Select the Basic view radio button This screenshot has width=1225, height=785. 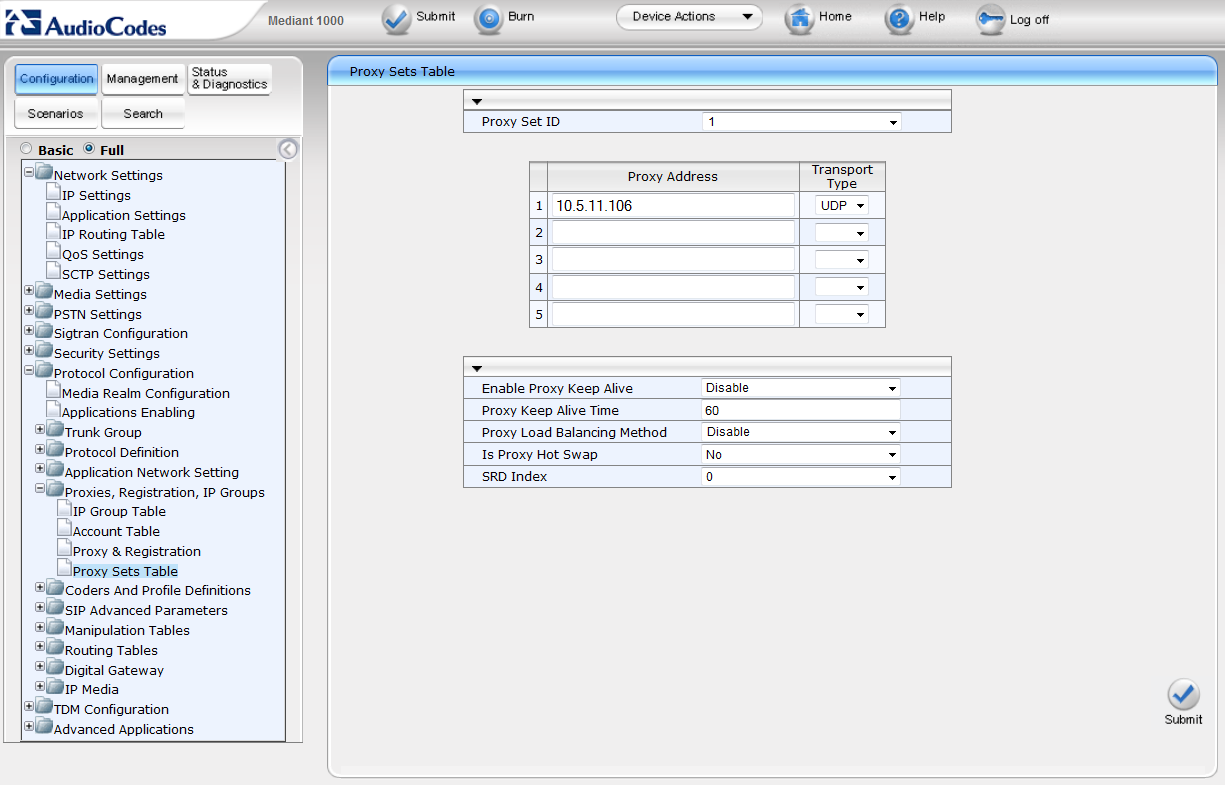tap(27, 149)
